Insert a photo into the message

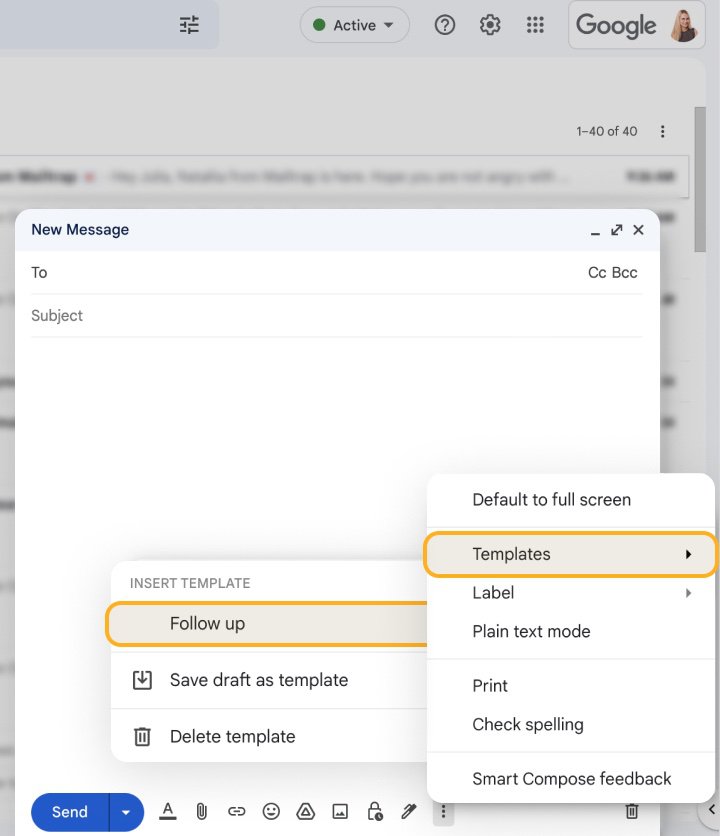coord(340,812)
